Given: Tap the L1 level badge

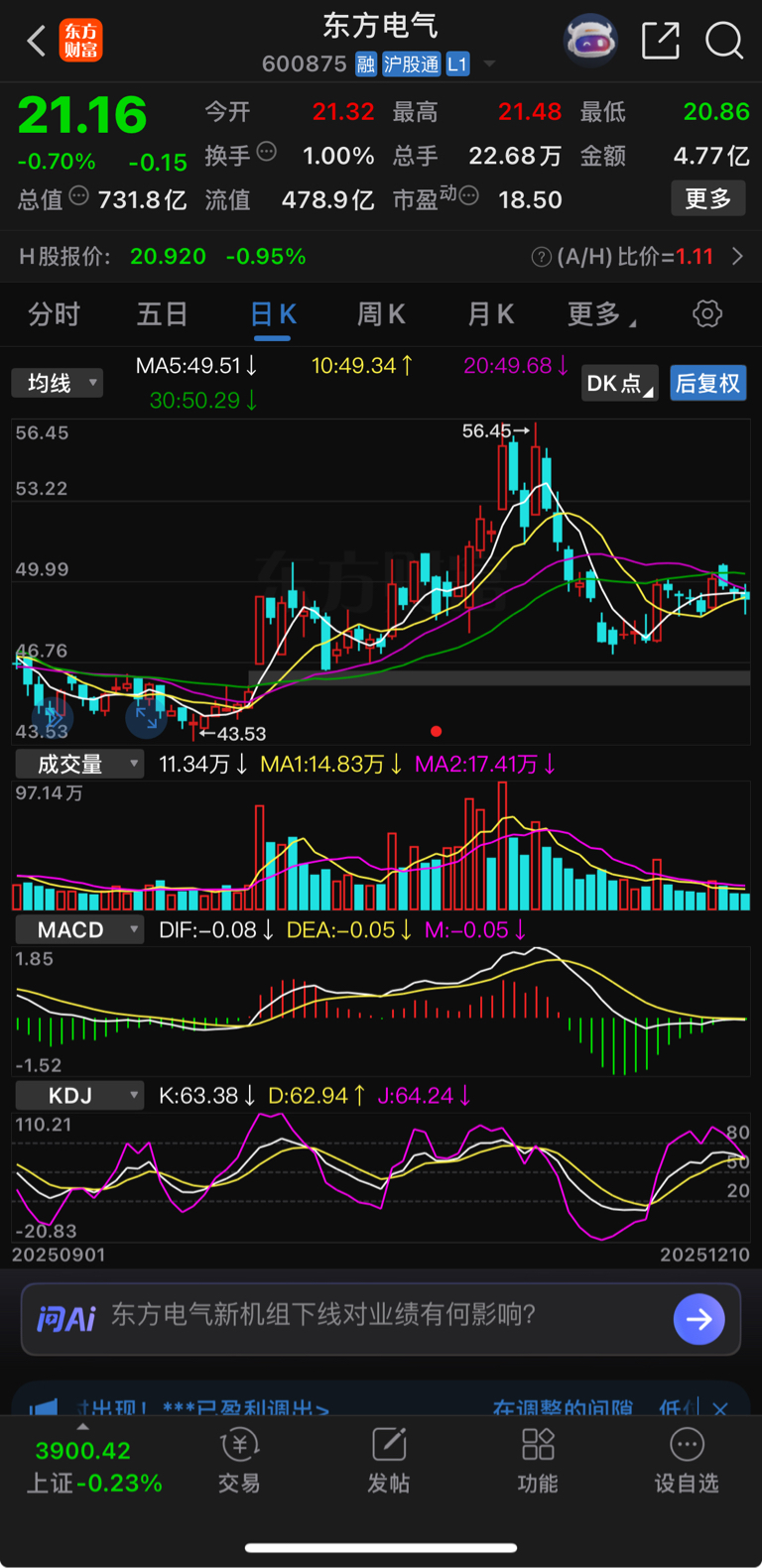Looking at the screenshot, I should point(457,64).
